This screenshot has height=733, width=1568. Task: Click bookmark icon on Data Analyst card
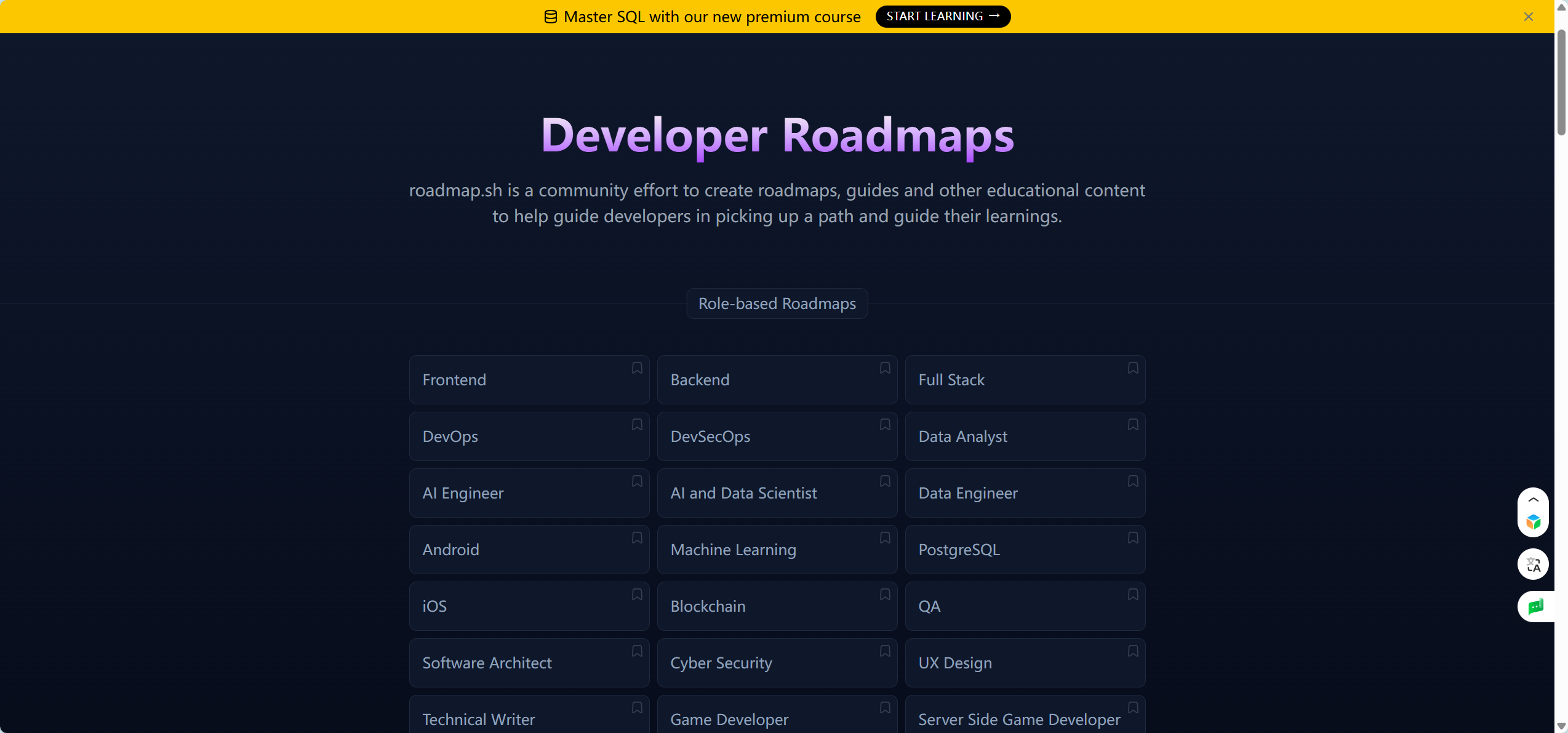click(x=1133, y=425)
